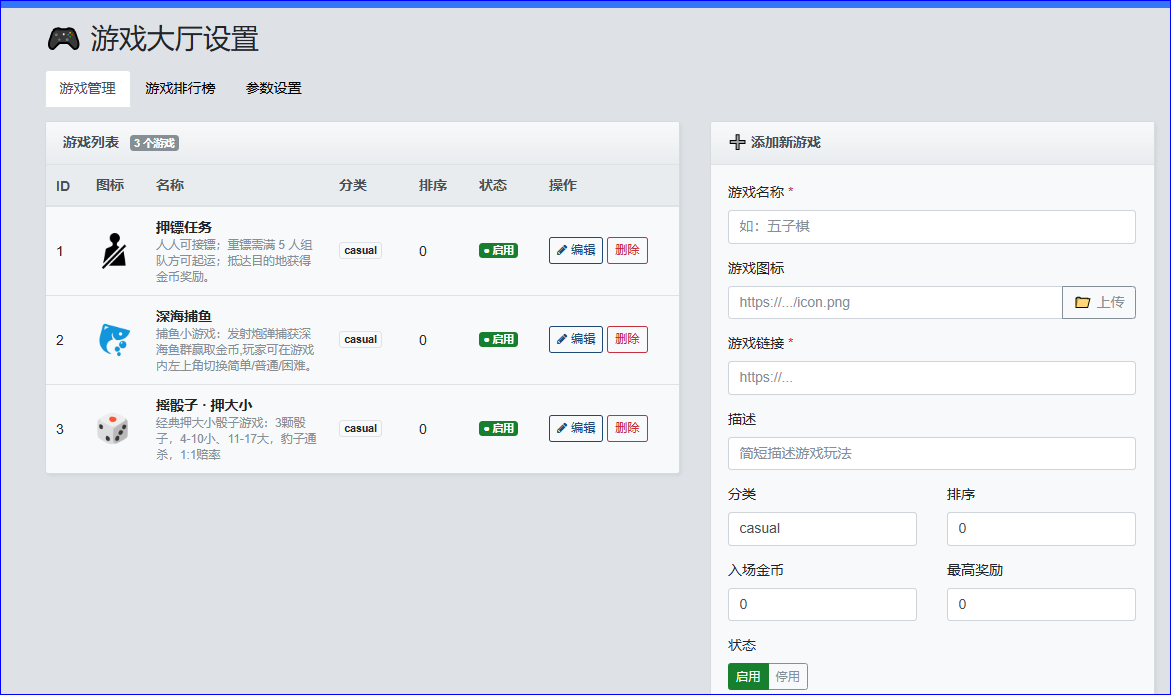Click the 3 个游戏 count badge
Screen dimensions: 1171x695
coord(155,143)
